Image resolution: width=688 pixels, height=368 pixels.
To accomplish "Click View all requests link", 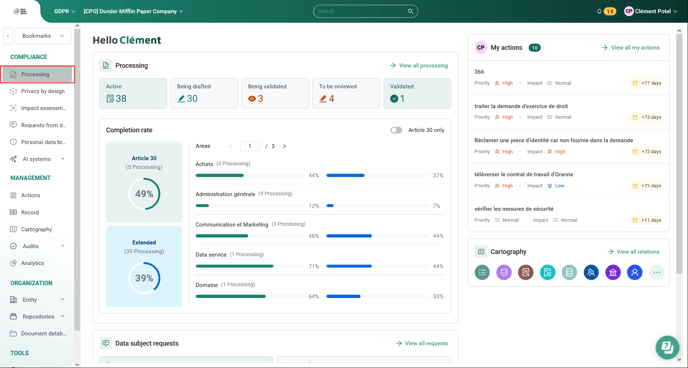I will coord(422,343).
